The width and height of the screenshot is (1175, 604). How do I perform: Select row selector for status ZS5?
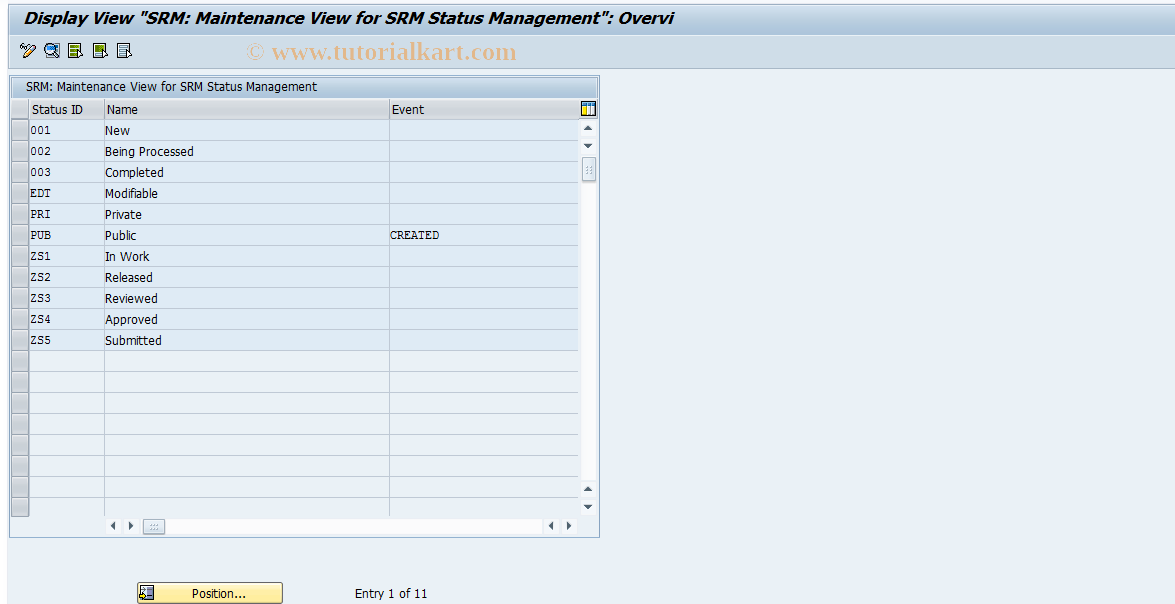click(20, 340)
